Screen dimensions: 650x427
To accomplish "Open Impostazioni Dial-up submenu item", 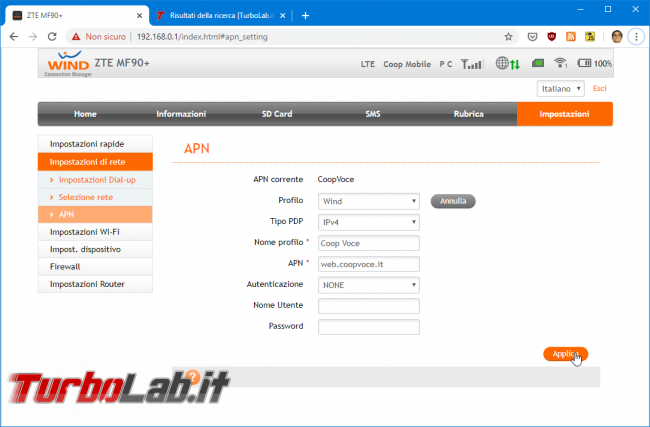I will pyautogui.click(x=95, y=180).
